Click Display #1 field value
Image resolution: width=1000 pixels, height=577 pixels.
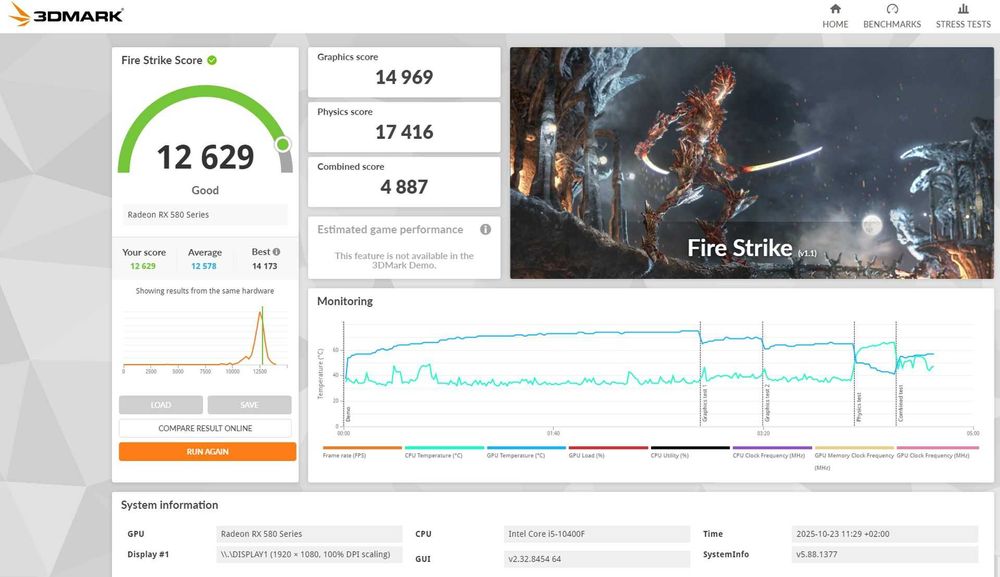309,554
